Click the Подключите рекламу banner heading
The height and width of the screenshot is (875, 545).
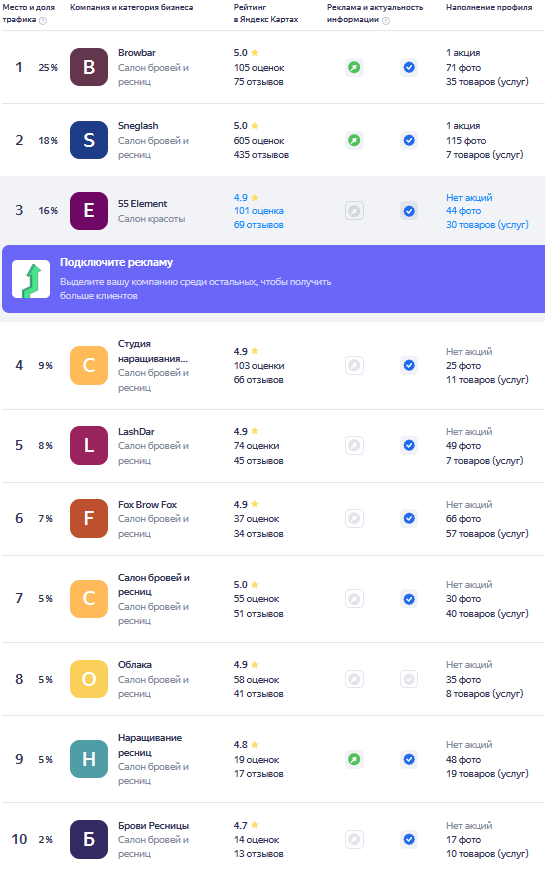[x=117, y=262]
